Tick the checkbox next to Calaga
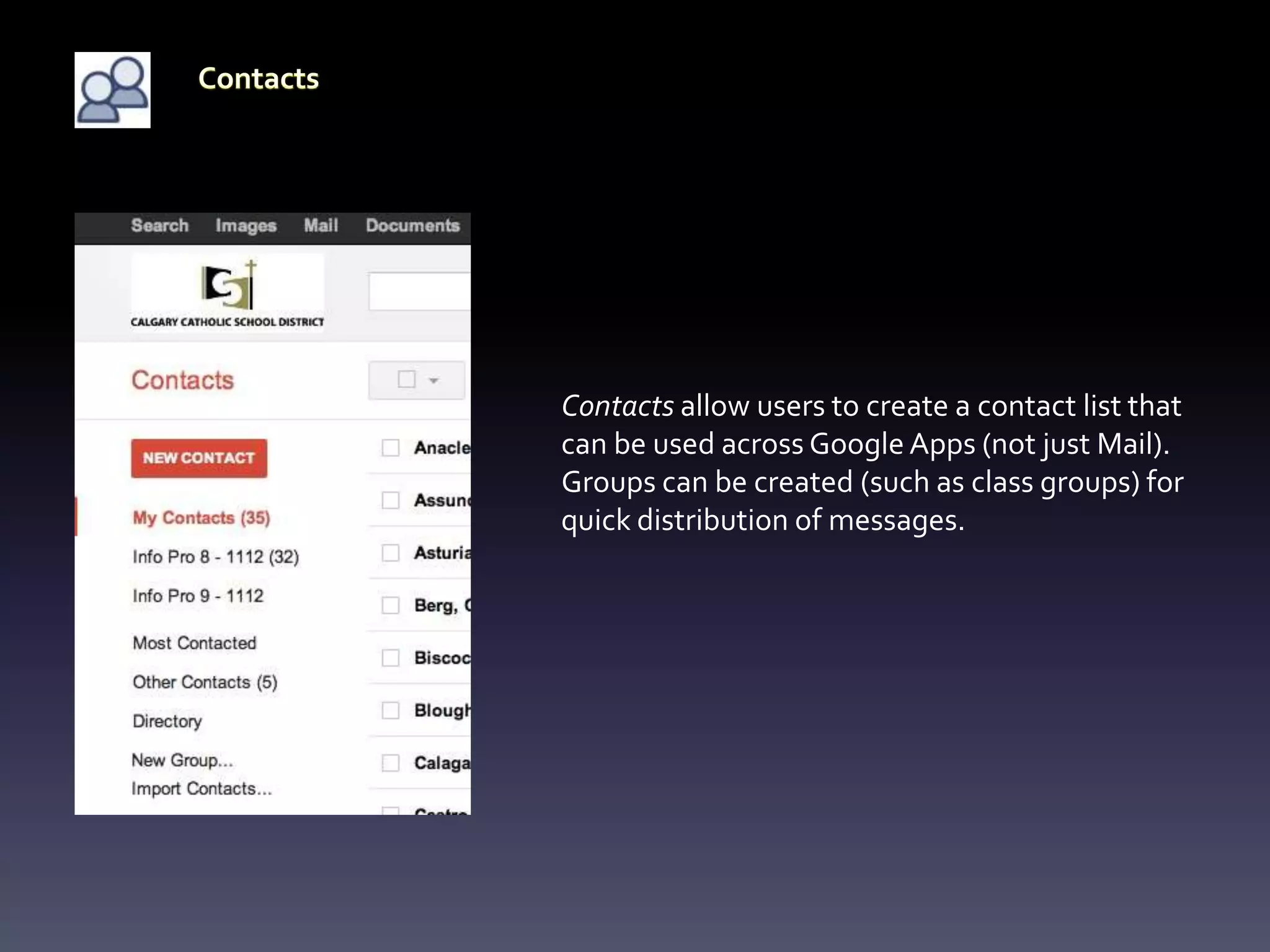This screenshot has height=952, width=1270. pos(391,762)
